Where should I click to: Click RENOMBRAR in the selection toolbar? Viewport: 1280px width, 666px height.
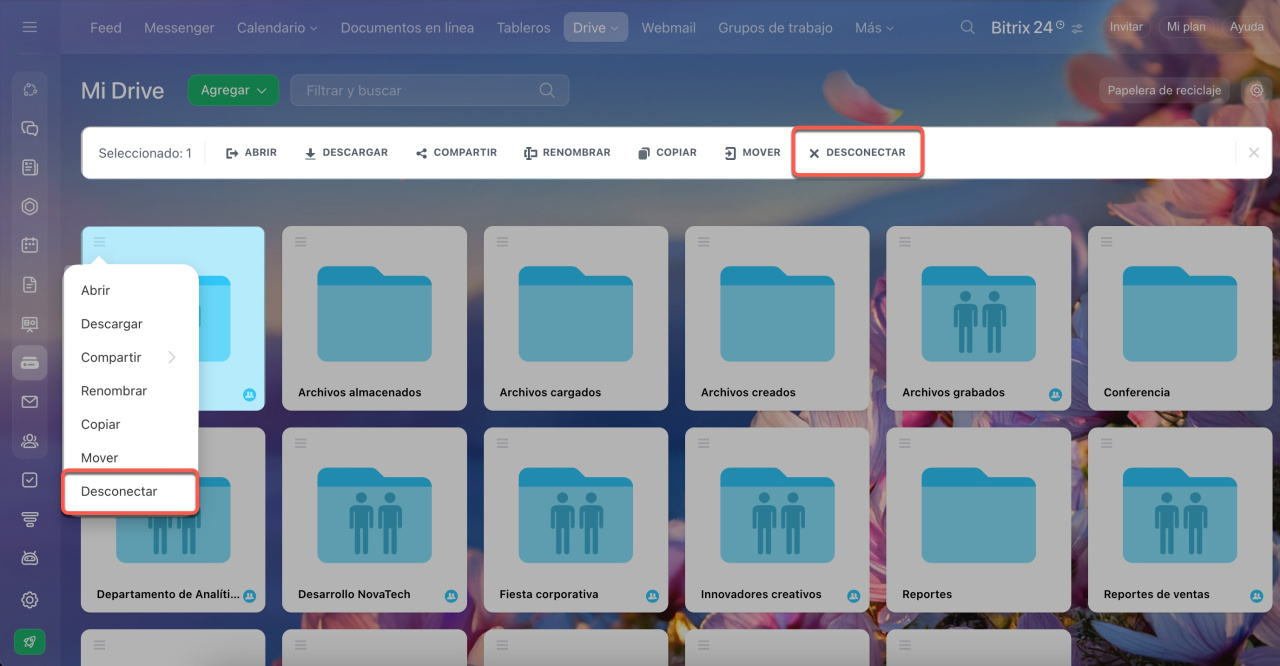click(567, 153)
